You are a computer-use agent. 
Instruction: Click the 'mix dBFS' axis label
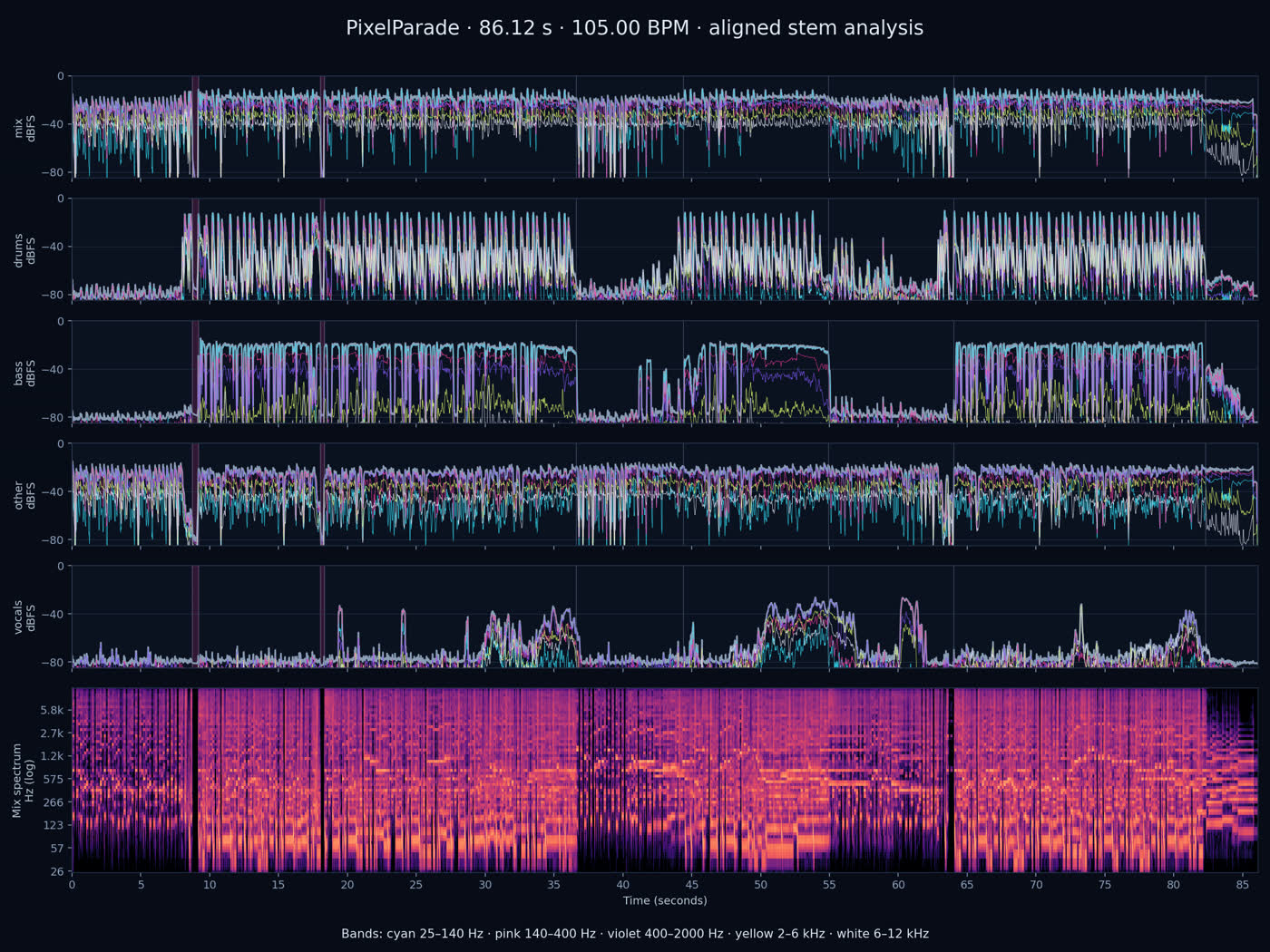click(x=24, y=128)
